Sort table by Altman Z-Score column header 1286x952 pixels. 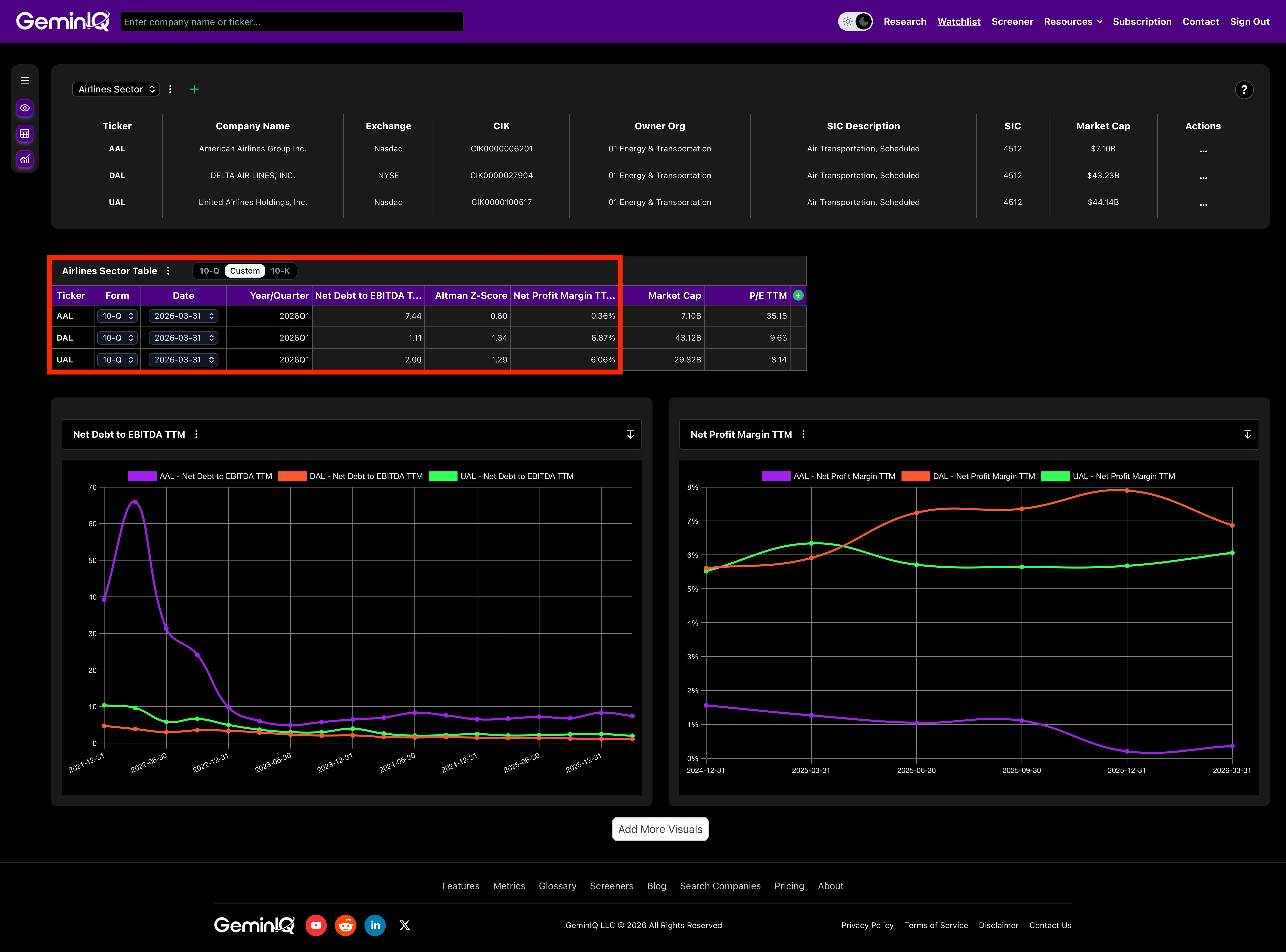(x=468, y=296)
